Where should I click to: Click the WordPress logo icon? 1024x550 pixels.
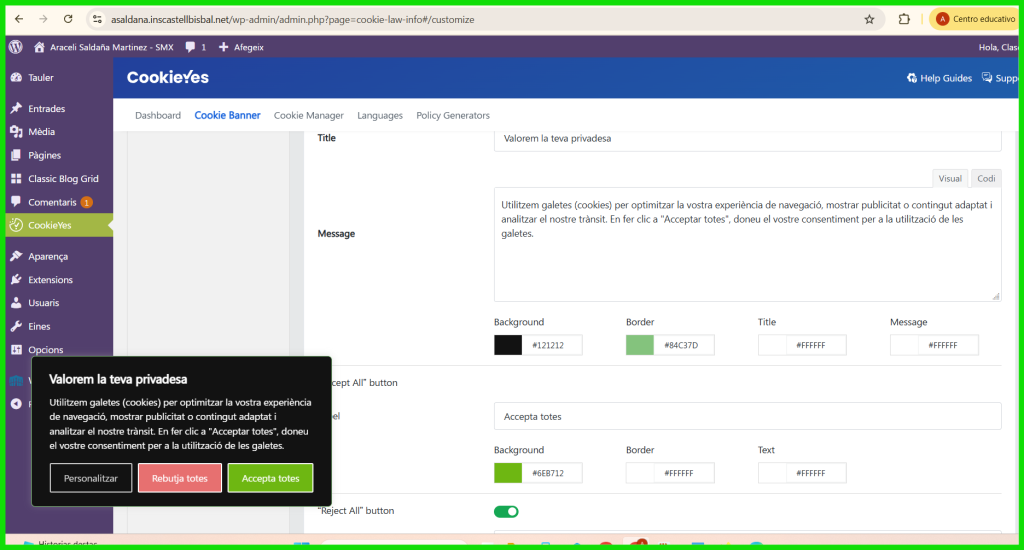pyautogui.click(x=15, y=47)
